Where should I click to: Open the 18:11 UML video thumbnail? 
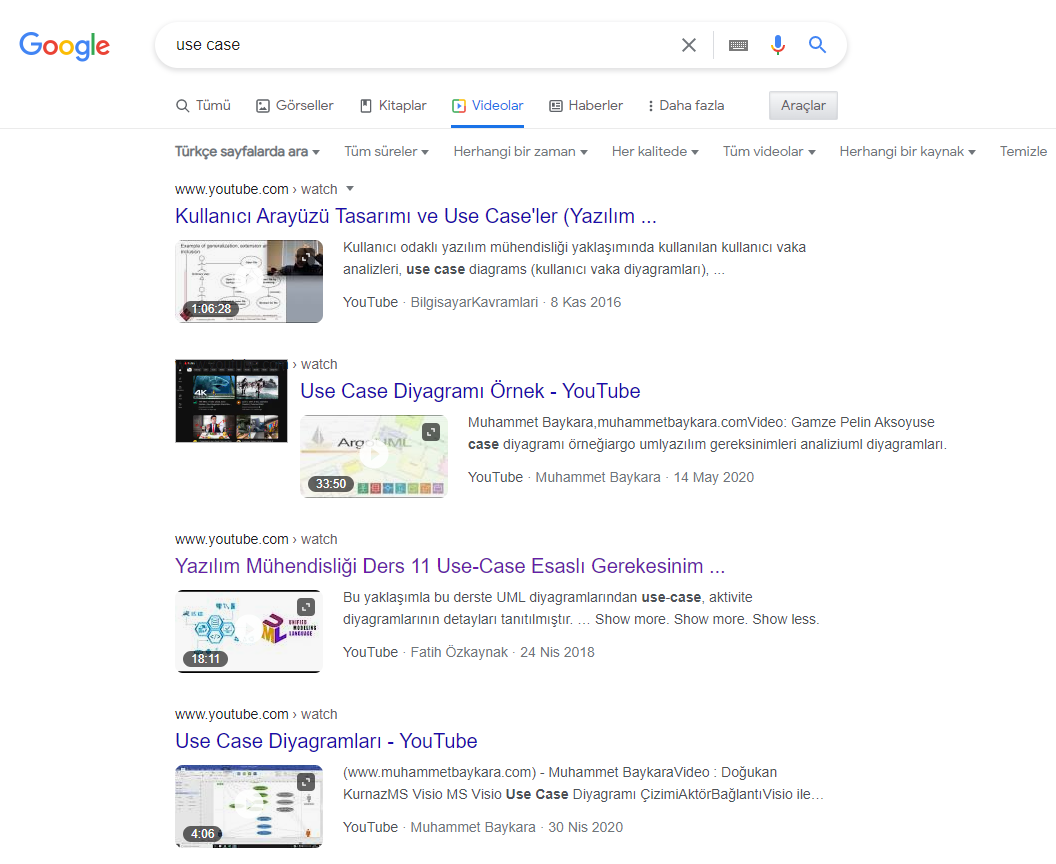[249, 631]
